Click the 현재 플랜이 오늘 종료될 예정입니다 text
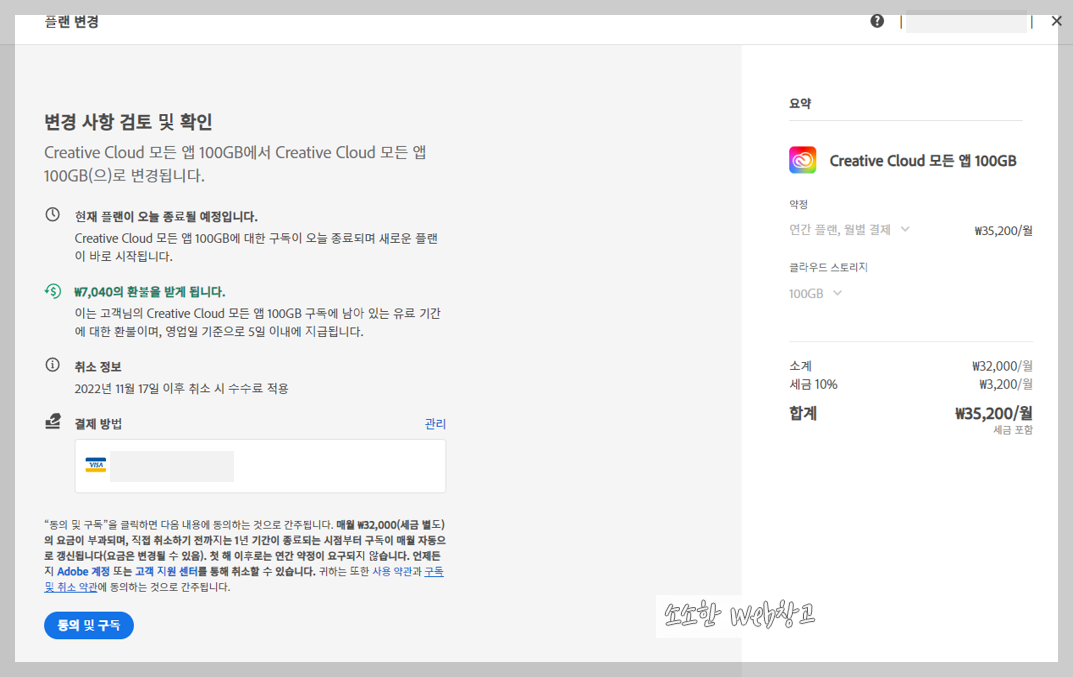Screen dimensions: 1073x677 (166, 216)
